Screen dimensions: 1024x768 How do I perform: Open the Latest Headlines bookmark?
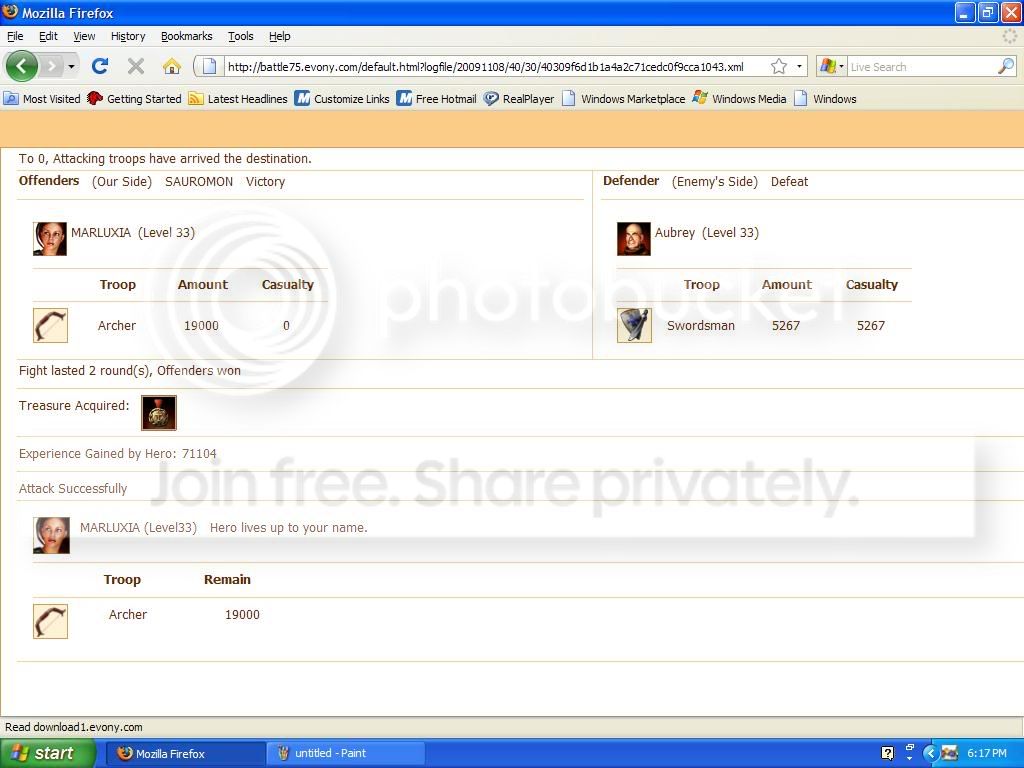[x=238, y=99]
